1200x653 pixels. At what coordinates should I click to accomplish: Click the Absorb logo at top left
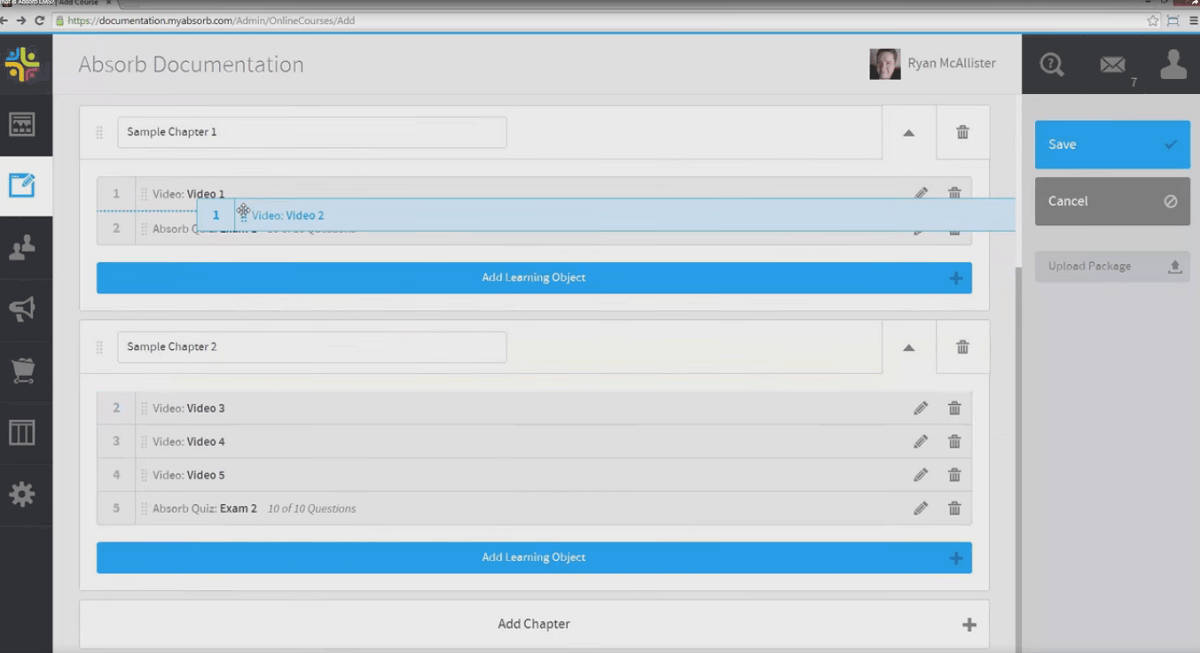(x=25, y=64)
